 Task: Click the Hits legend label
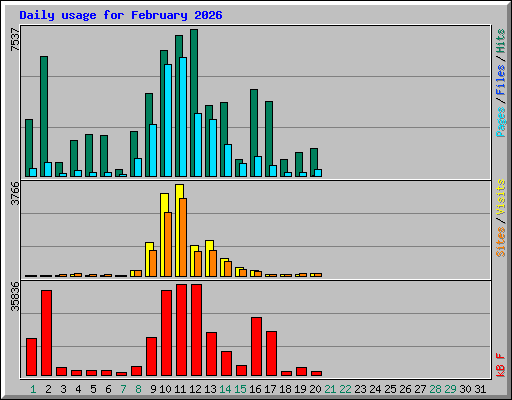501,41
